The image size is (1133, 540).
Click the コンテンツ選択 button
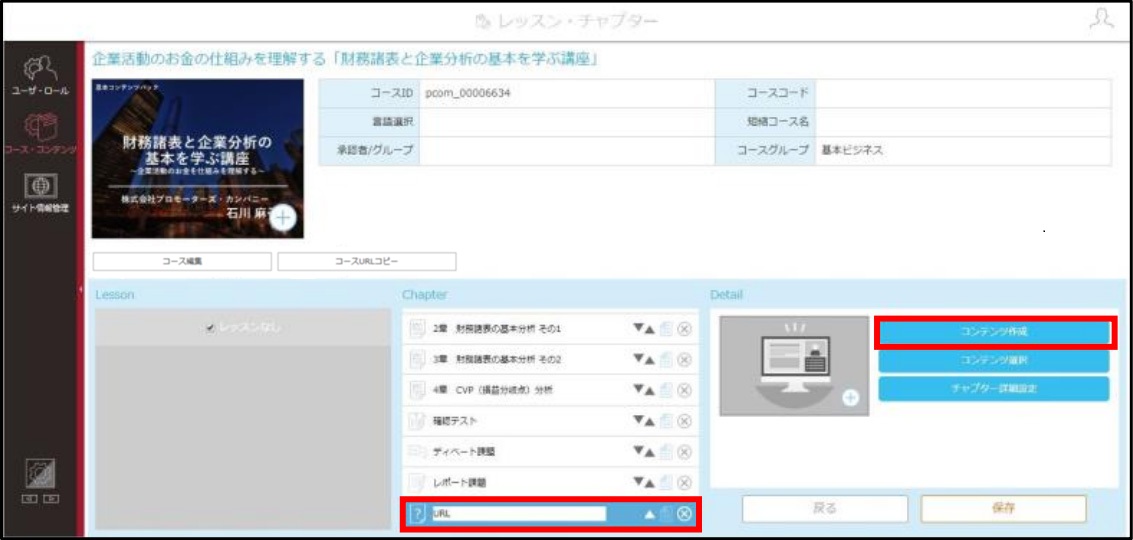click(994, 359)
